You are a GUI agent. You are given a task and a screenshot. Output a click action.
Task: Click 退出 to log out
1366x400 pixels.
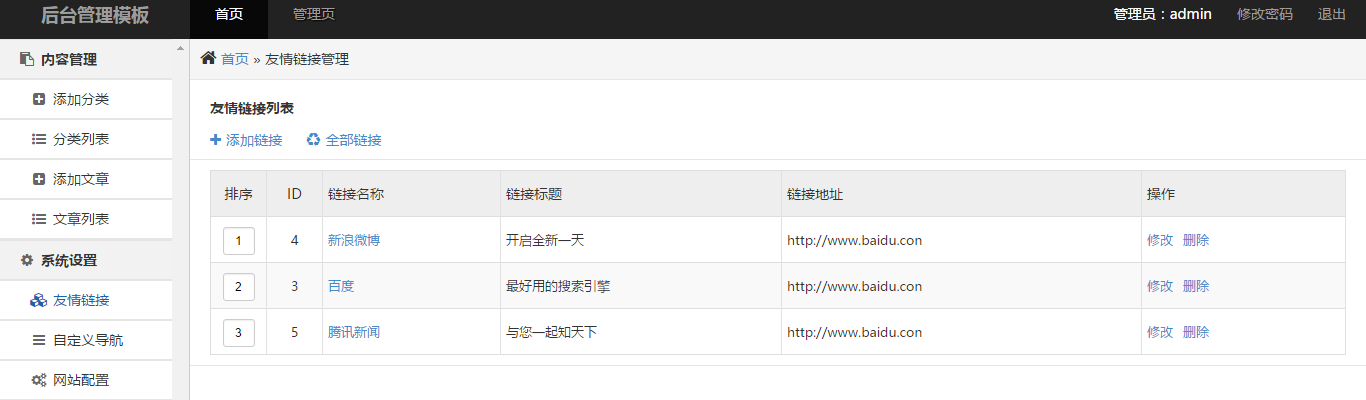tap(1332, 14)
